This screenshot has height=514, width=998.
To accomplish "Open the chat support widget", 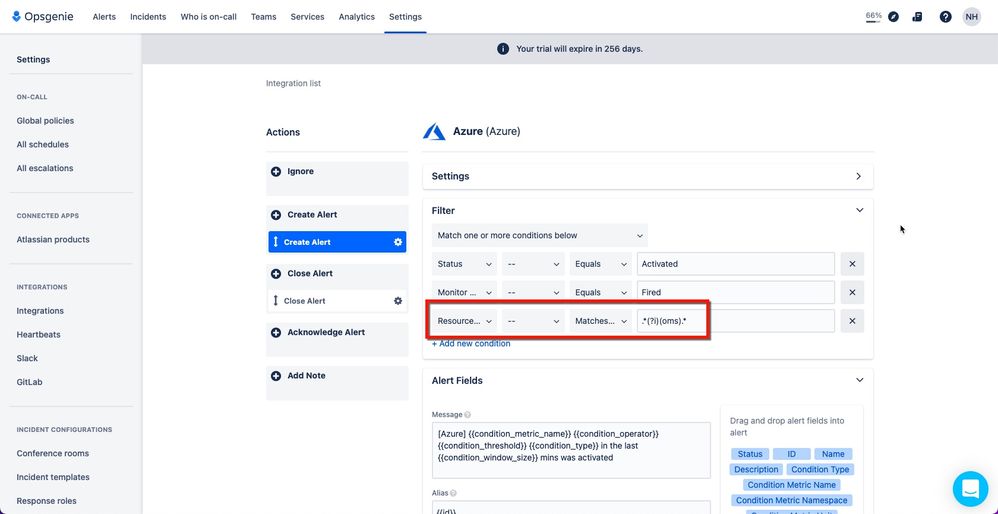I will click(x=970, y=489).
